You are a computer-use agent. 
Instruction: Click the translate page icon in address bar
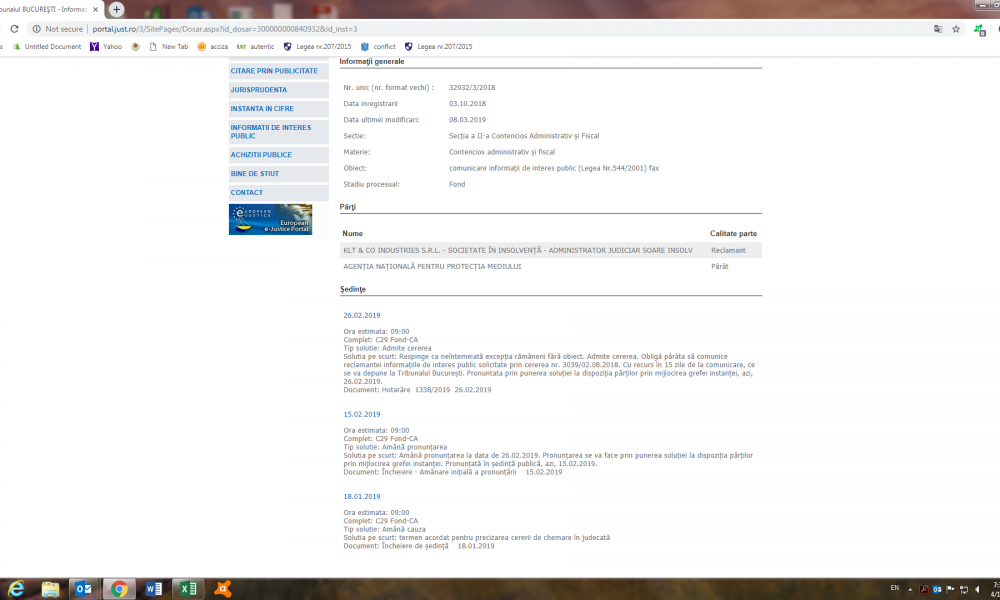pyautogui.click(x=938, y=29)
